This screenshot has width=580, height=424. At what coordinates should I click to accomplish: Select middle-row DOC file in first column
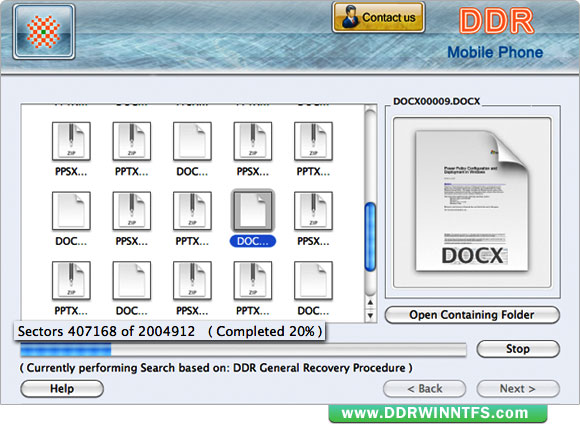[x=71, y=211]
